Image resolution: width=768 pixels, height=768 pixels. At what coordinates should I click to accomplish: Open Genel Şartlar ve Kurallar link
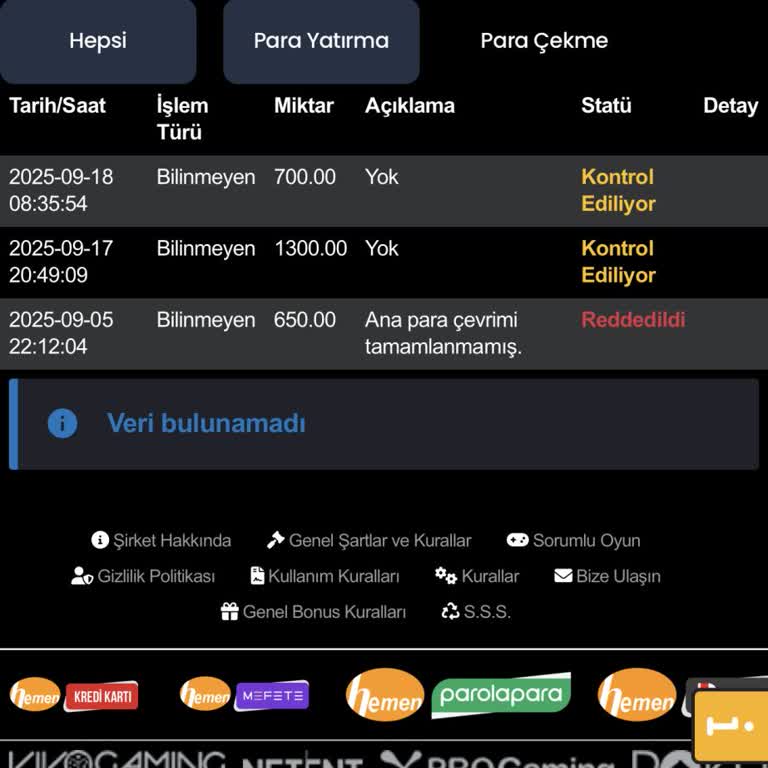(380, 541)
